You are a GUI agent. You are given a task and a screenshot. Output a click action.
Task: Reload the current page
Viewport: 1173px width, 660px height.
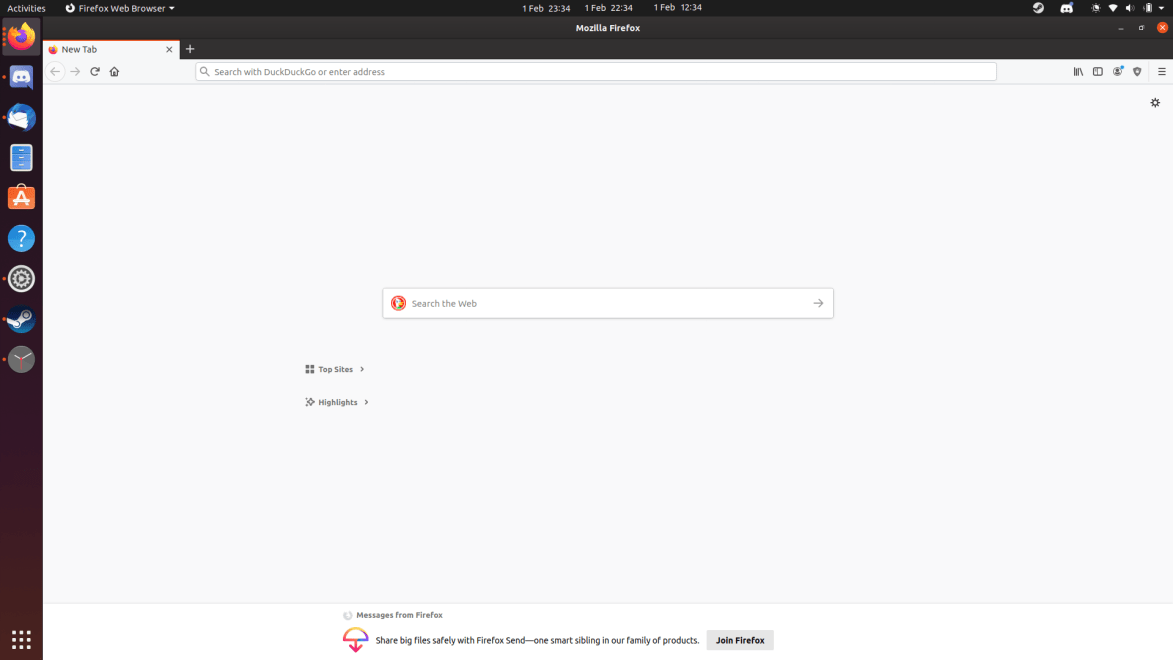[x=95, y=71]
